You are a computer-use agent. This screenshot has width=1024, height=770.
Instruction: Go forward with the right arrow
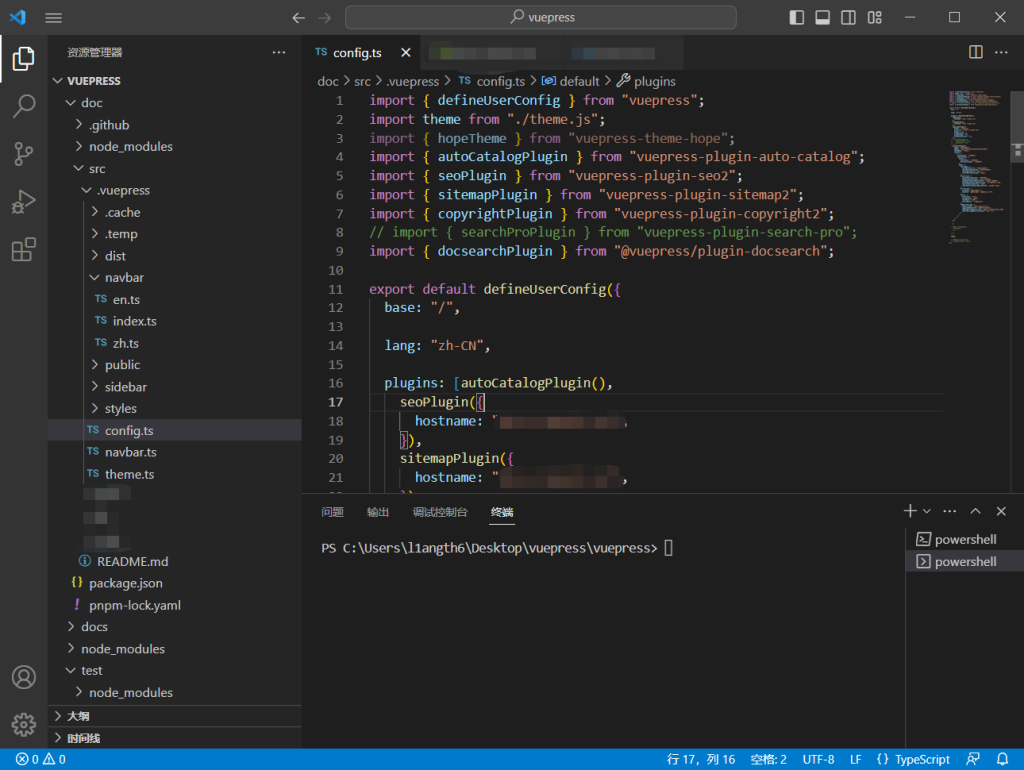pyautogui.click(x=325, y=18)
